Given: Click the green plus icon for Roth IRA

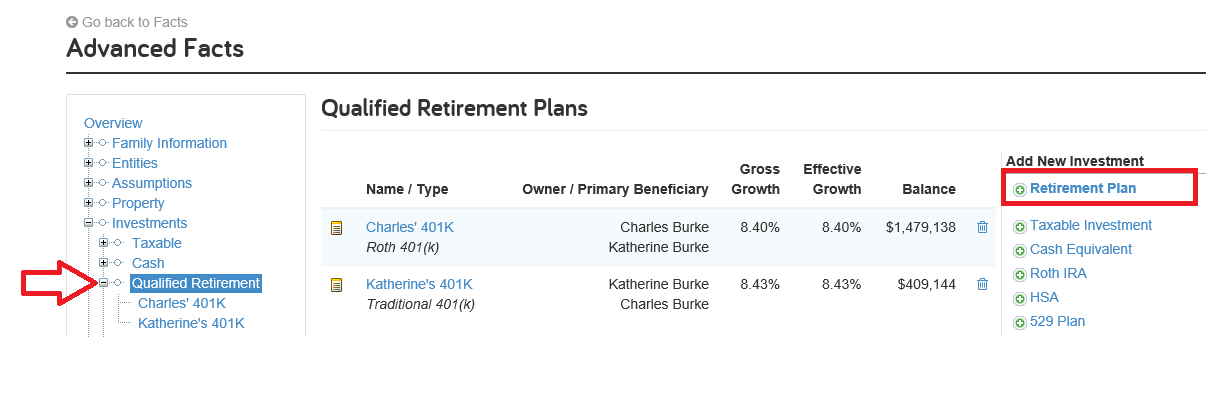Looking at the screenshot, I should 1020,275.
